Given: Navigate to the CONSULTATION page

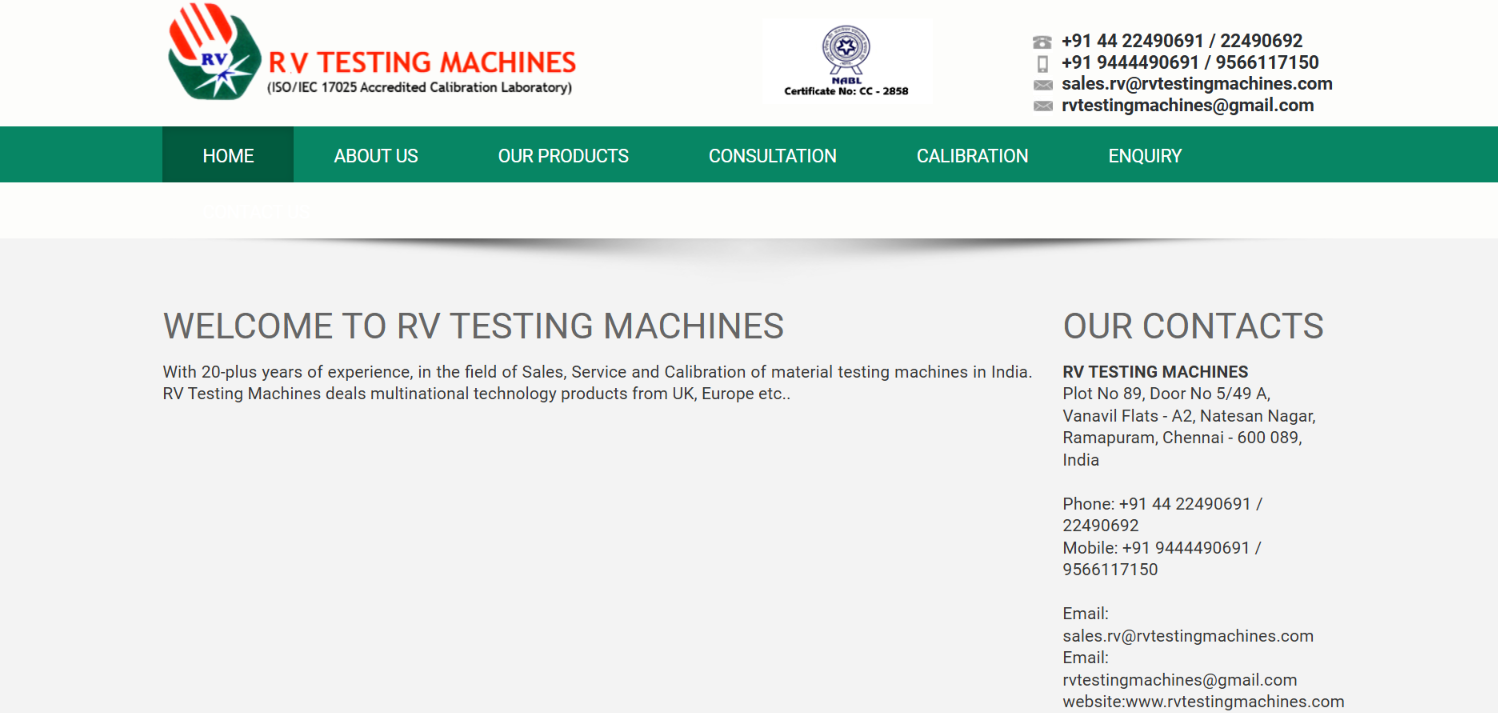Looking at the screenshot, I should click(x=772, y=155).
